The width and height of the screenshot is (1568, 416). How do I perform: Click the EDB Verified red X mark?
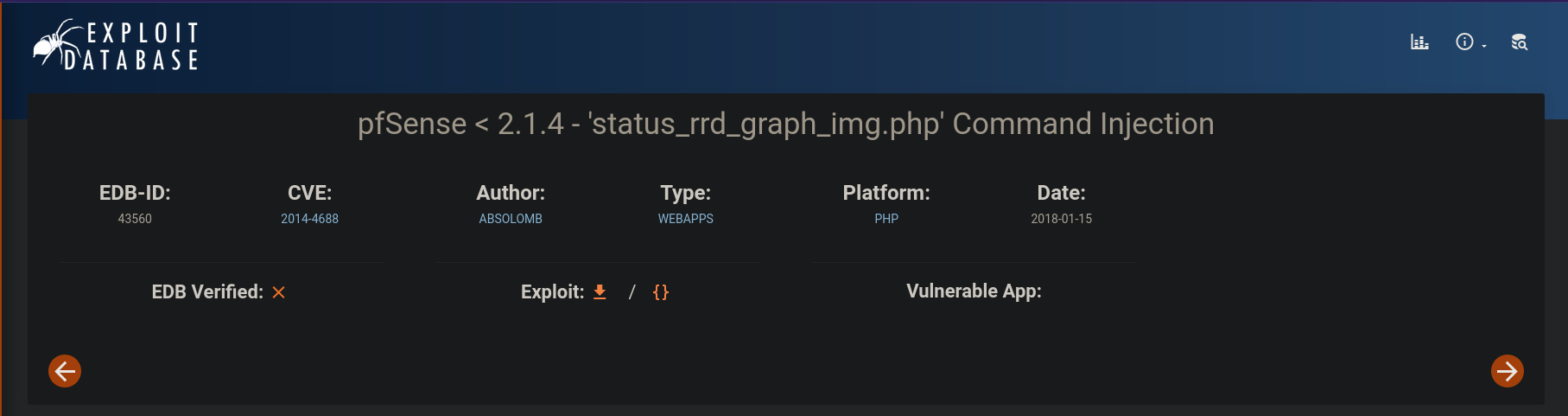[278, 292]
